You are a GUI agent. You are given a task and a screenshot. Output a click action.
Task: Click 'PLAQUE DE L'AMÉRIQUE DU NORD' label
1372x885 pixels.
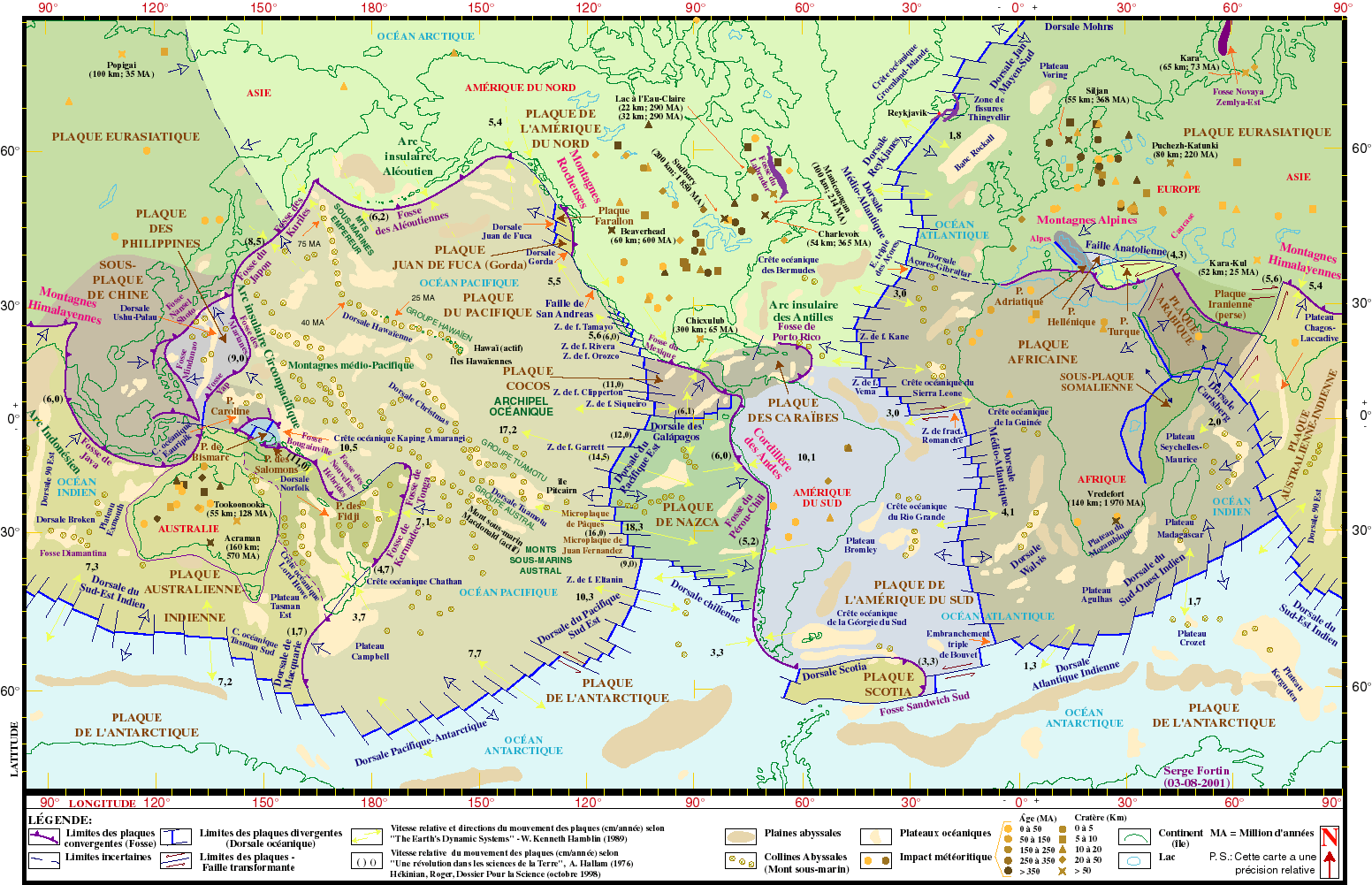tap(560, 128)
